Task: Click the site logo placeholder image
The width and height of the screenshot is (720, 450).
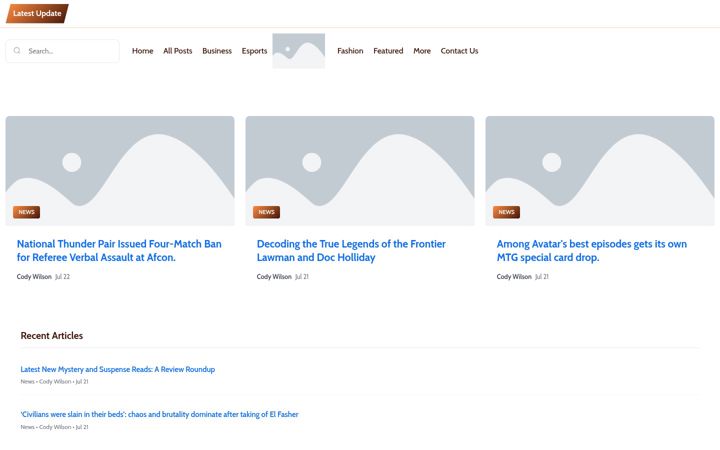Action: click(x=298, y=51)
